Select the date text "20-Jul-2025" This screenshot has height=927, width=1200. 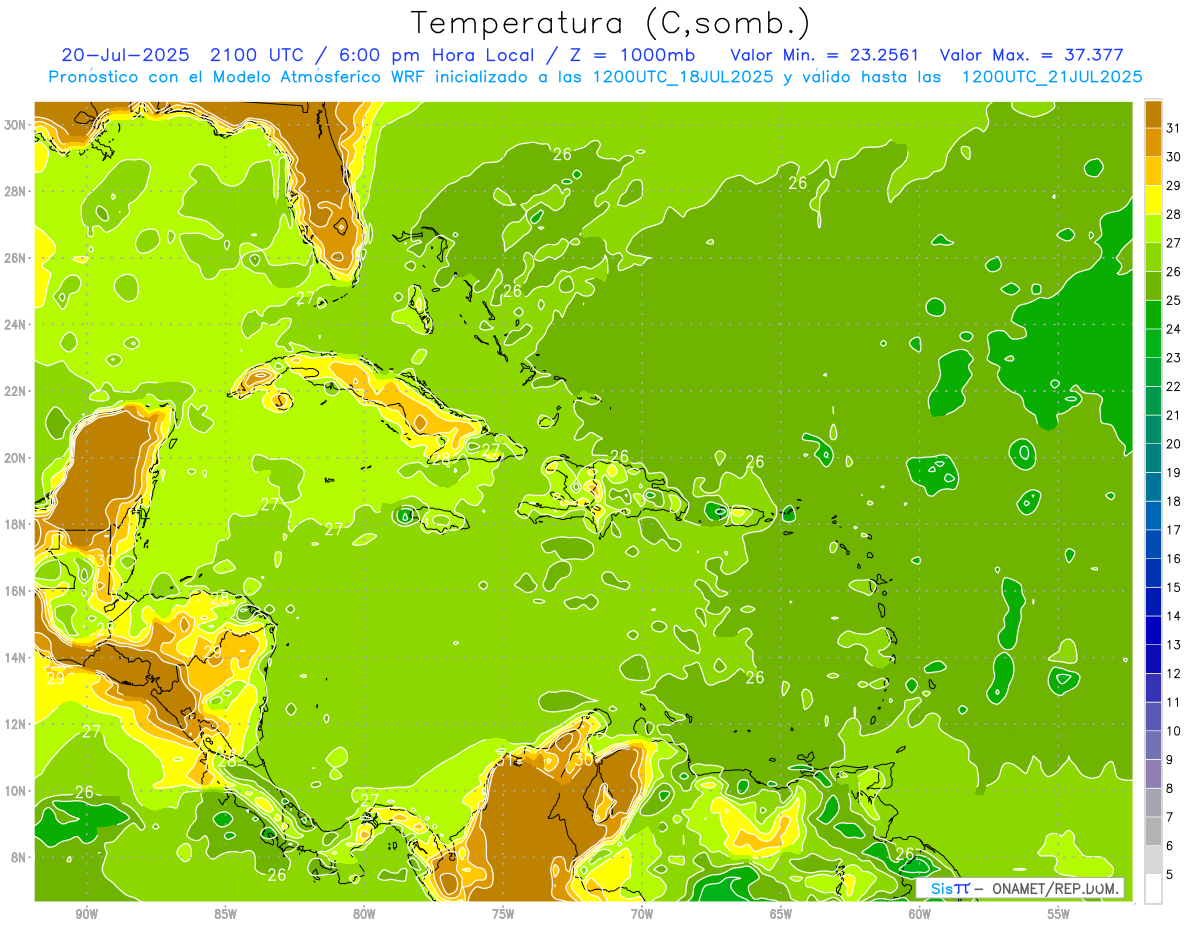(126, 55)
